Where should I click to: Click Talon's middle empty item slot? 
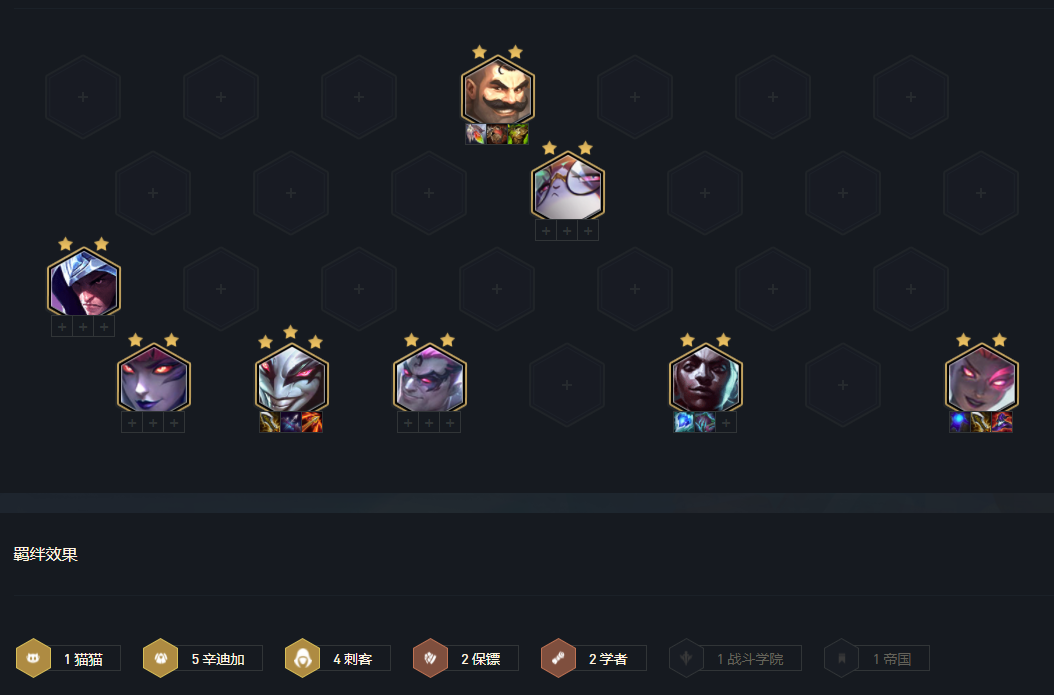tap(83, 327)
